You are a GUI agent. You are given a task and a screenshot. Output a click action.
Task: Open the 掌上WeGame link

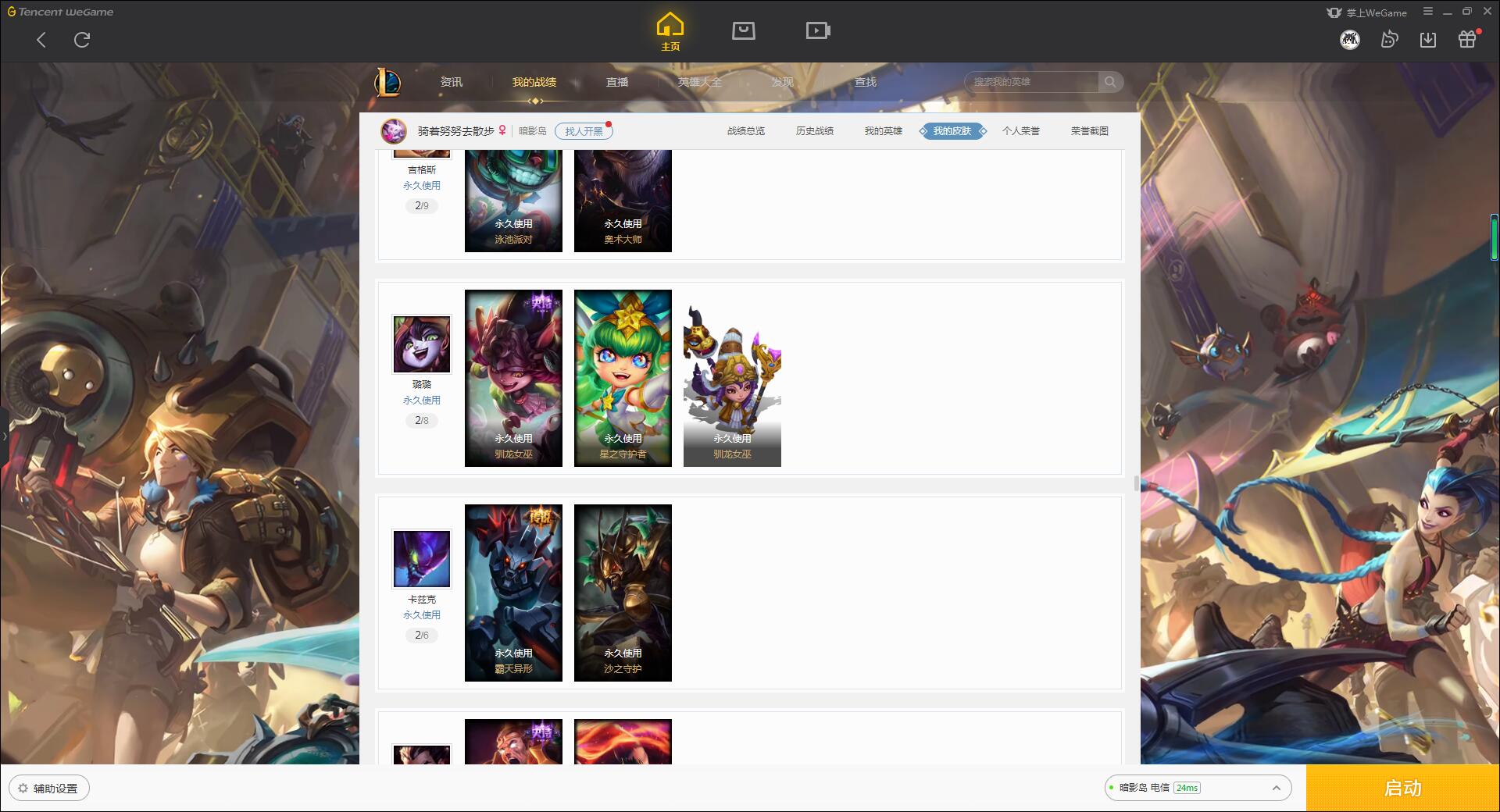point(1367,12)
